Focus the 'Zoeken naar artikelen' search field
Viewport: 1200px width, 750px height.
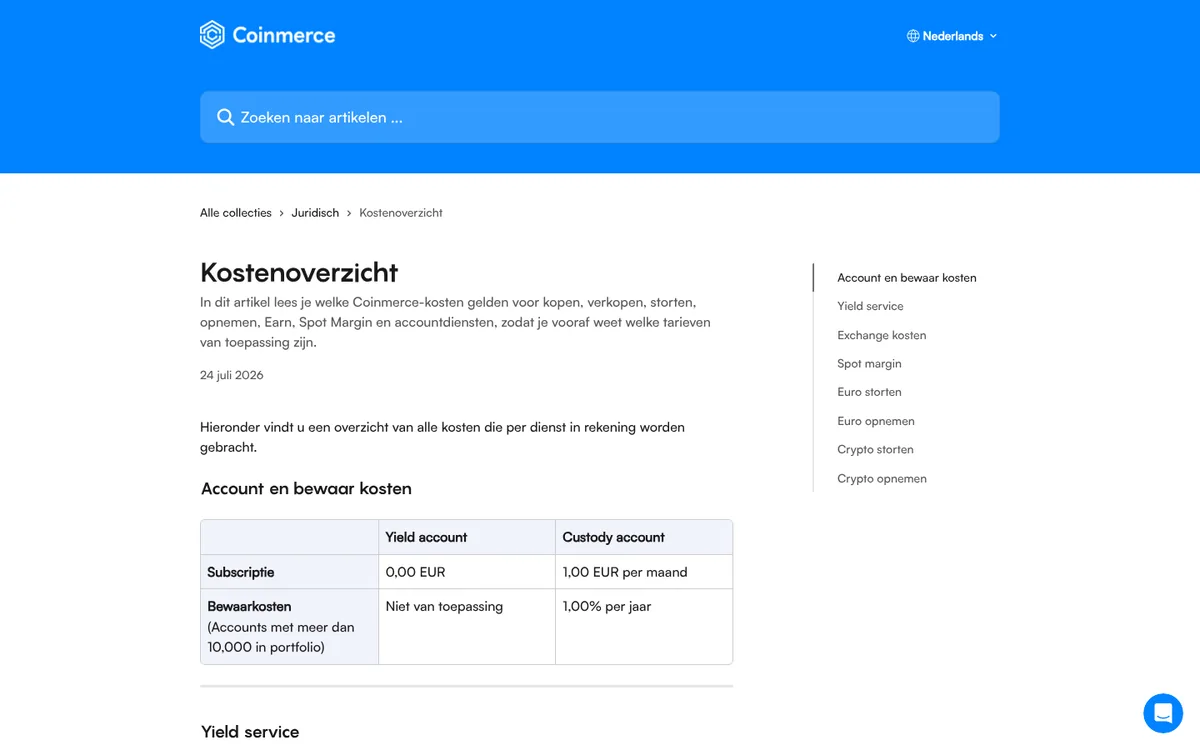tap(600, 117)
